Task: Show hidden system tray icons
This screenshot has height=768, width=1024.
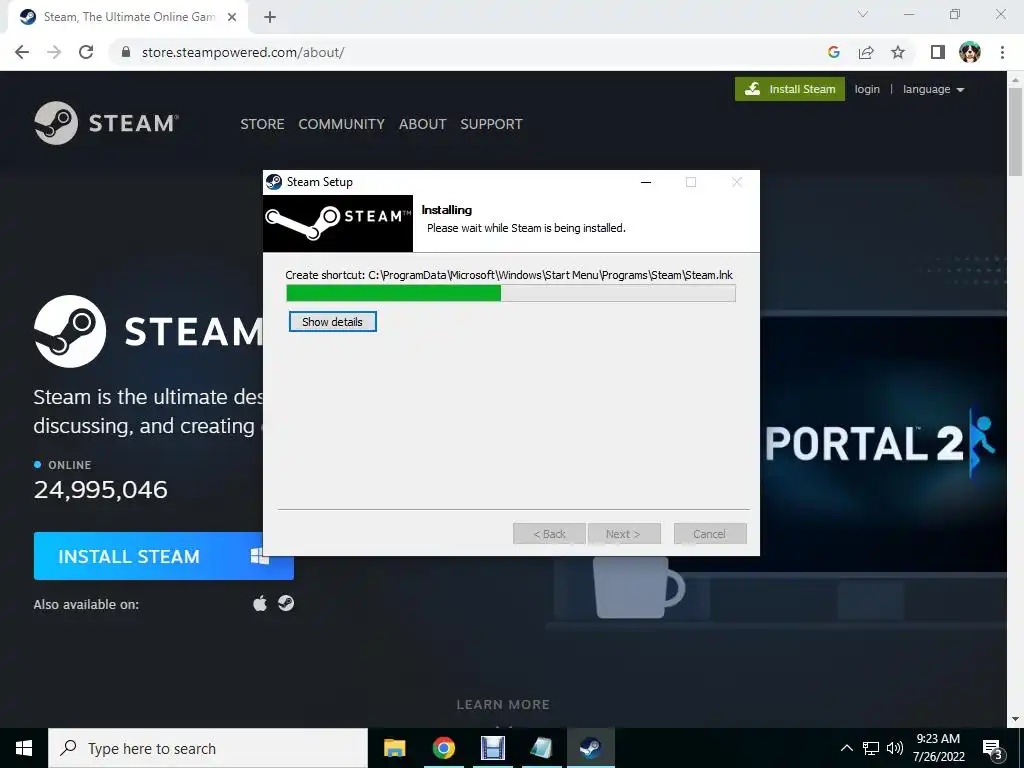Action: coord(846,748)
